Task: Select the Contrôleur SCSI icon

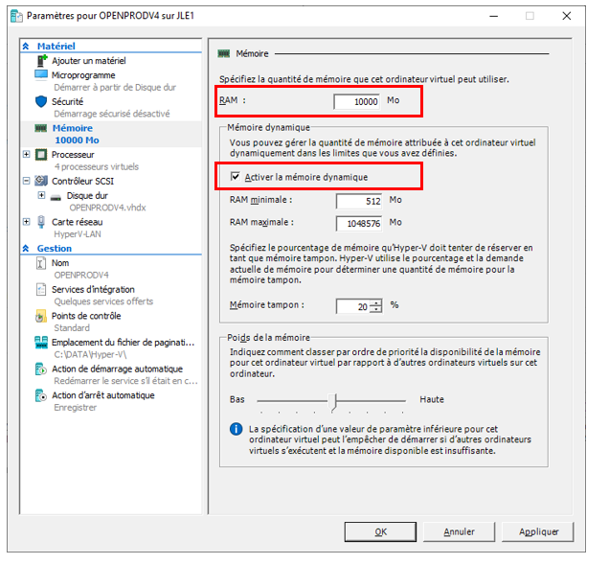Action: [41, 181]
